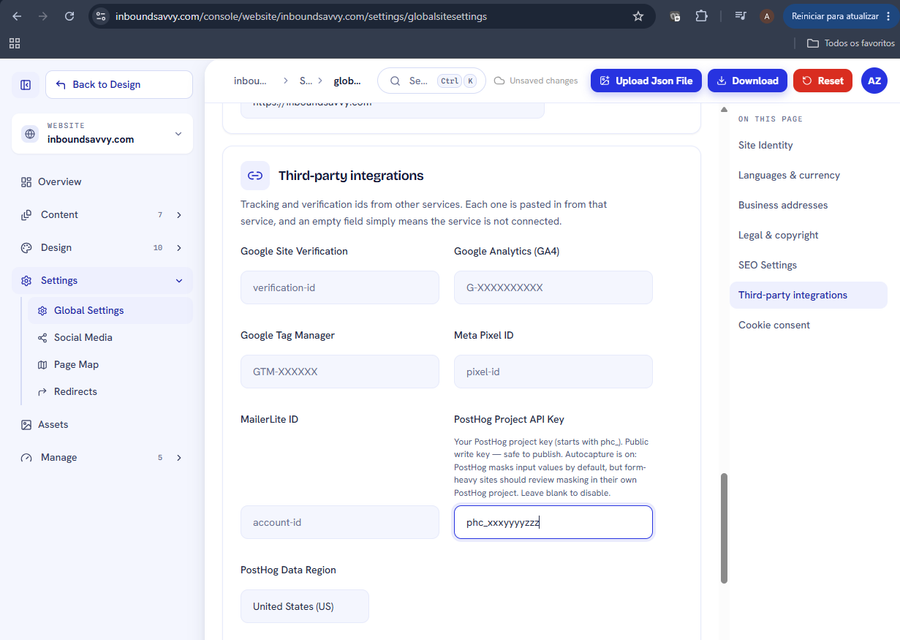Click the Overview dashboard icon
The height and width of the screenshot is (640, 900).
click(26, 182)
